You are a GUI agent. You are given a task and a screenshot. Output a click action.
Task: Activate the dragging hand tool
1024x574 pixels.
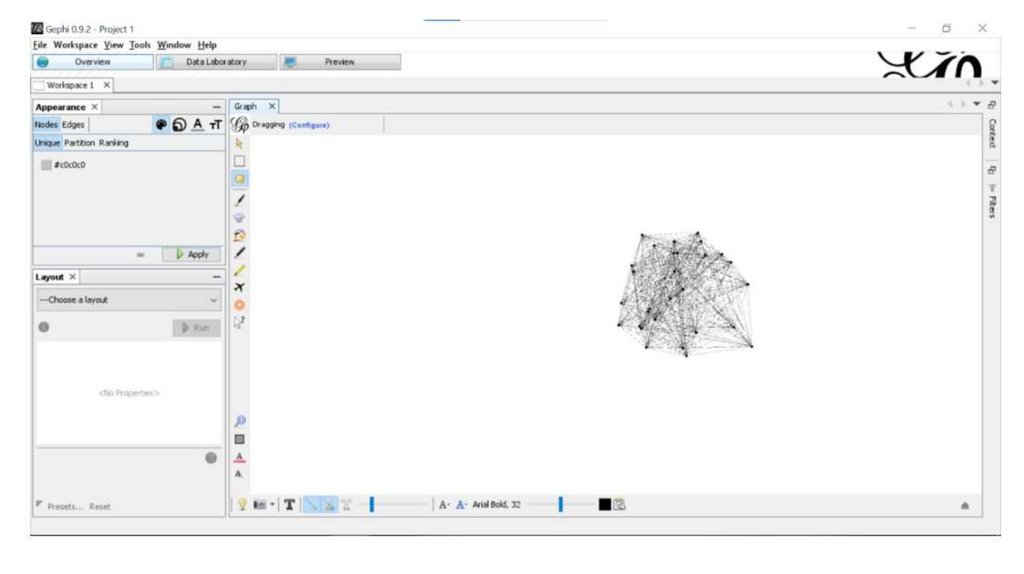[240, 179]
